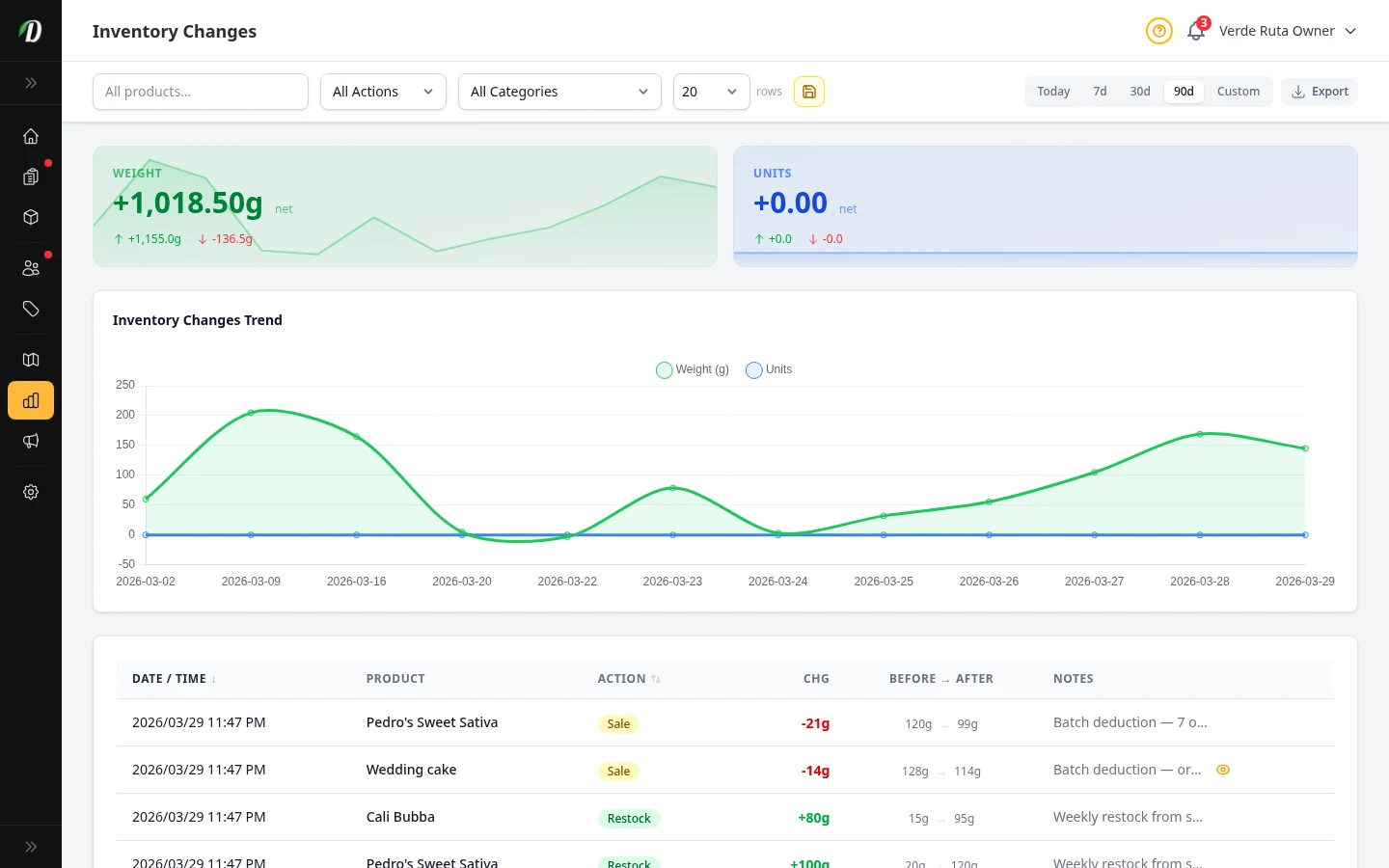The height and width of the screenshot is (868, 1389).
Task: Open the All Categories dropdown
Action: [x=559, y=92]
